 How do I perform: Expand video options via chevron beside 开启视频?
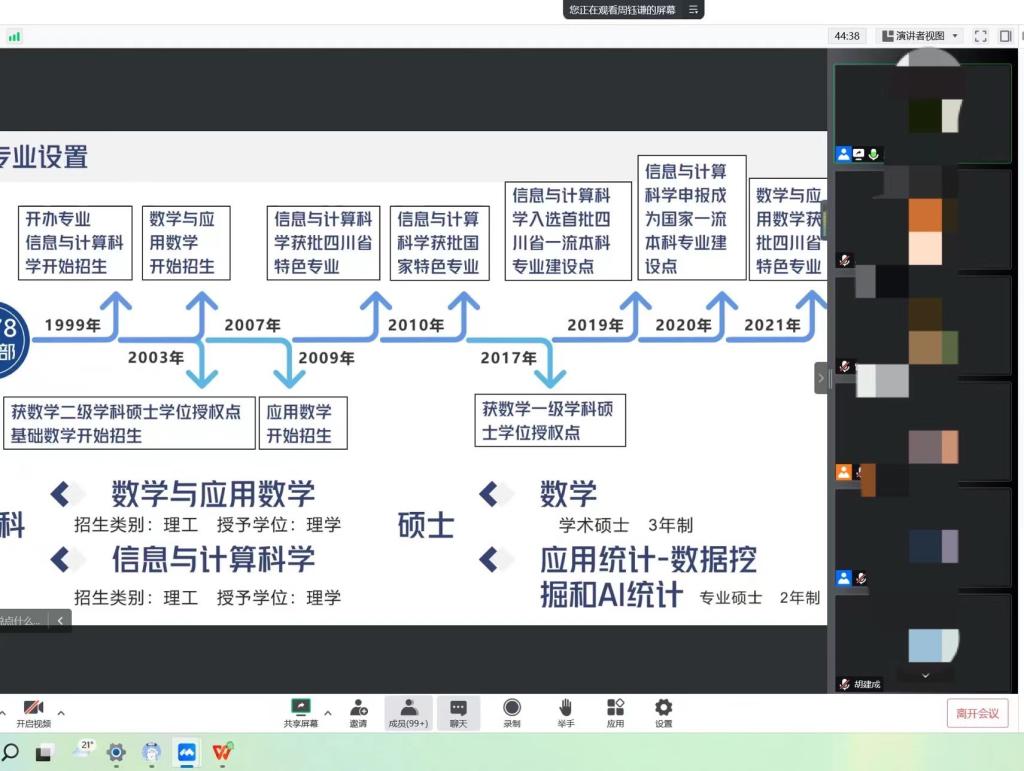tap(61, 713)
